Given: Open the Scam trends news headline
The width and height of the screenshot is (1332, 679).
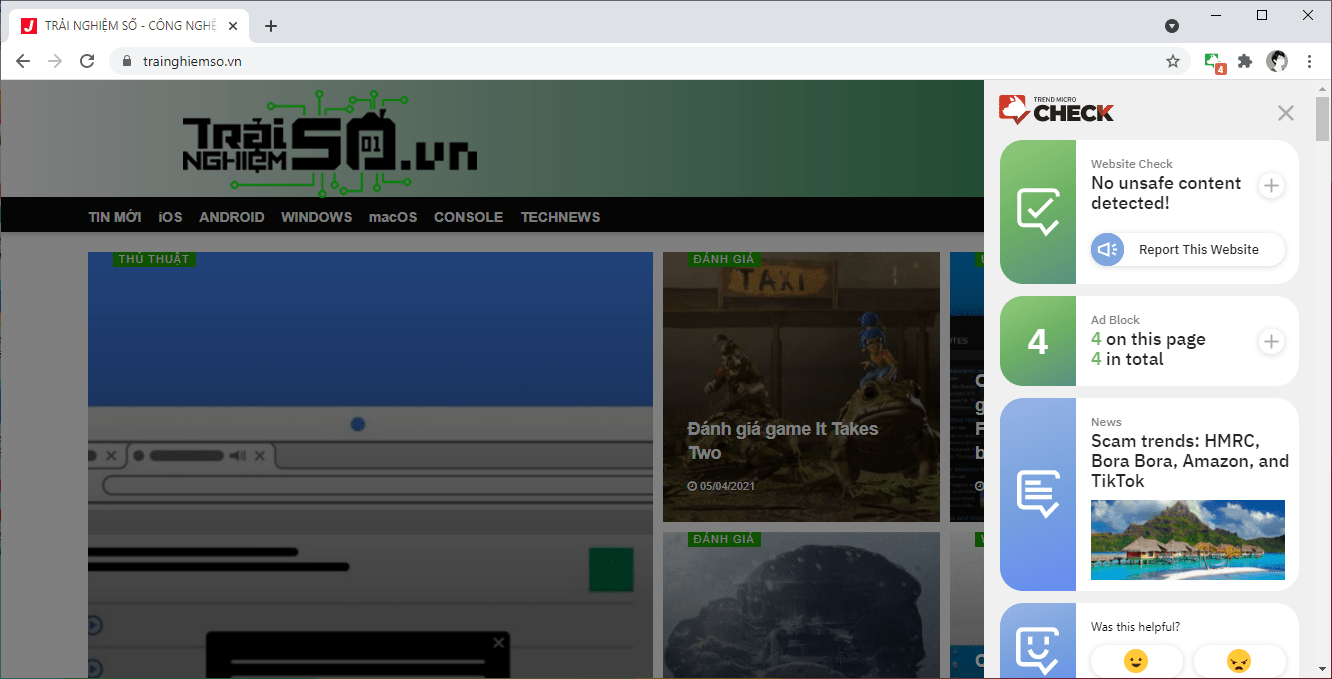Looking at the screenshot, I should 1189,461.
